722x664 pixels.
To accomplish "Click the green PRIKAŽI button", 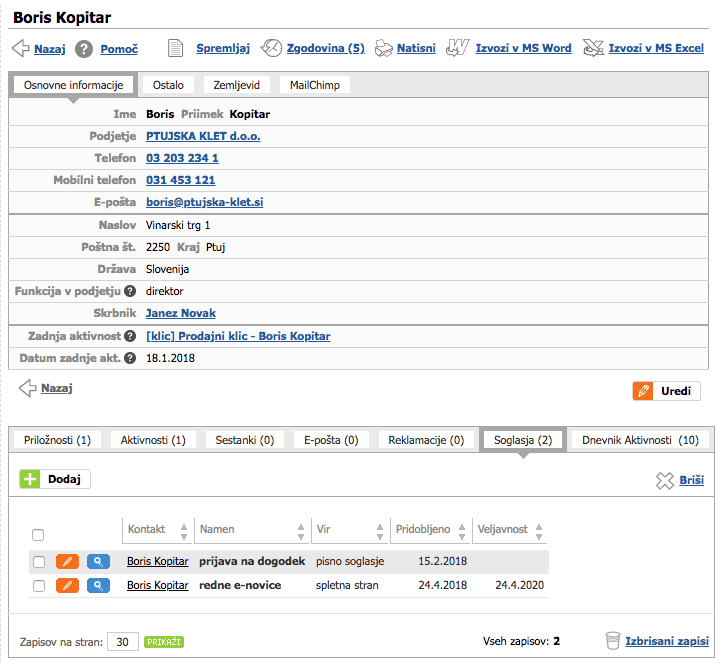I will 164,642.
